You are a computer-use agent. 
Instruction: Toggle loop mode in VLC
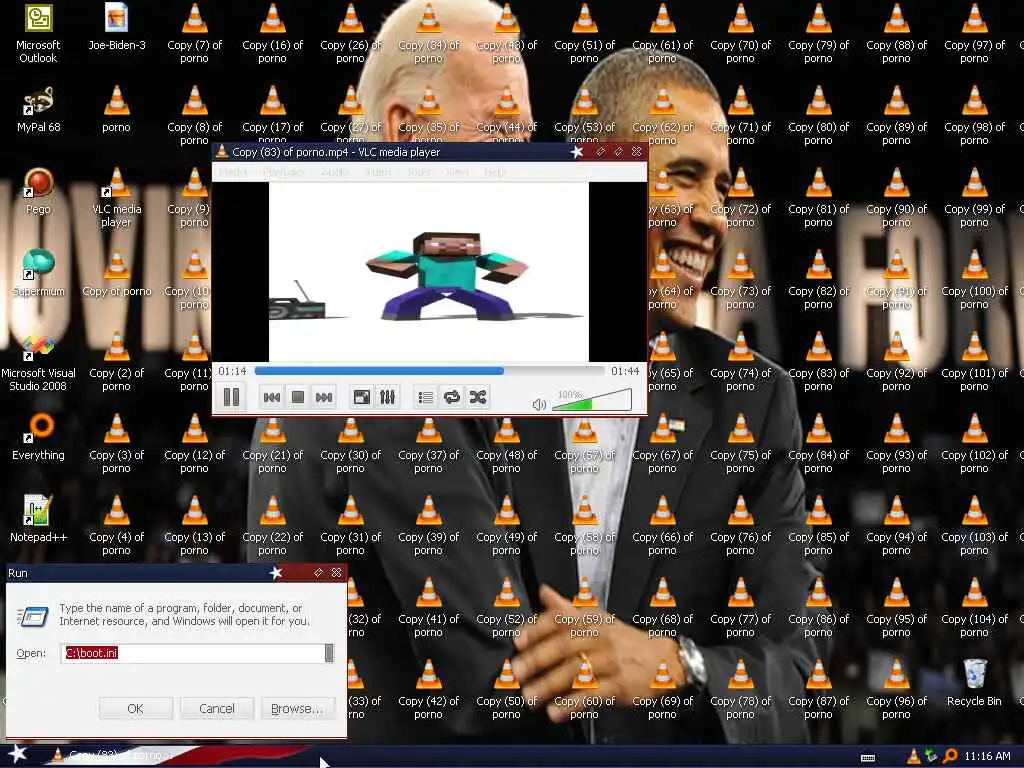pos(451,397)
